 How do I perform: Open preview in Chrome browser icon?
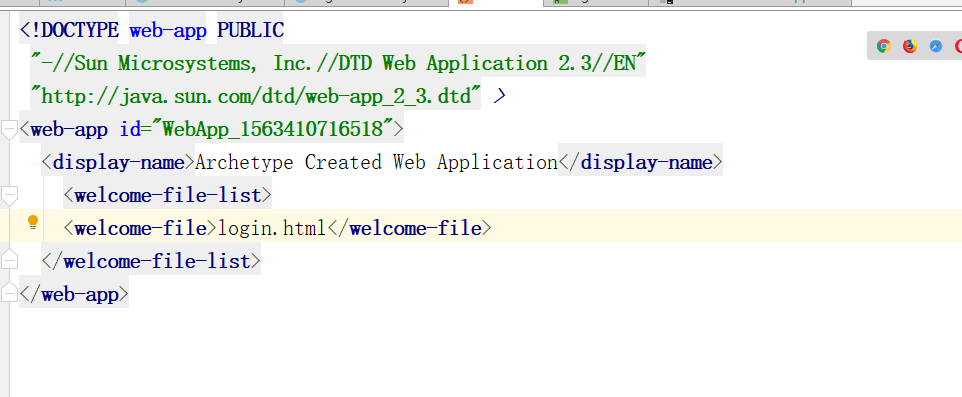pyautogui.click(x=883, y=46)
